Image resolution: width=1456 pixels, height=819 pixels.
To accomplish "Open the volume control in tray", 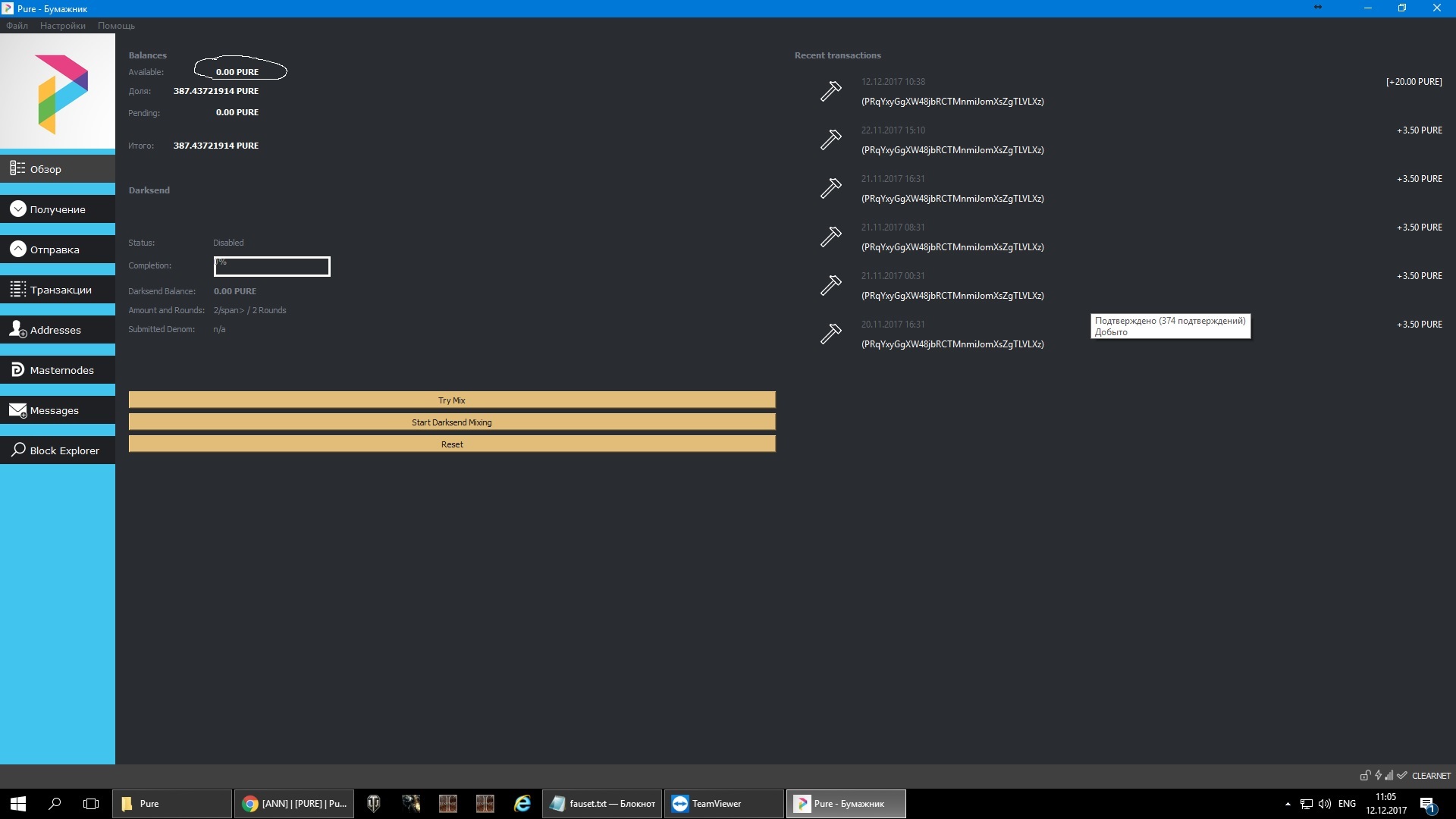I will 1325,804.
